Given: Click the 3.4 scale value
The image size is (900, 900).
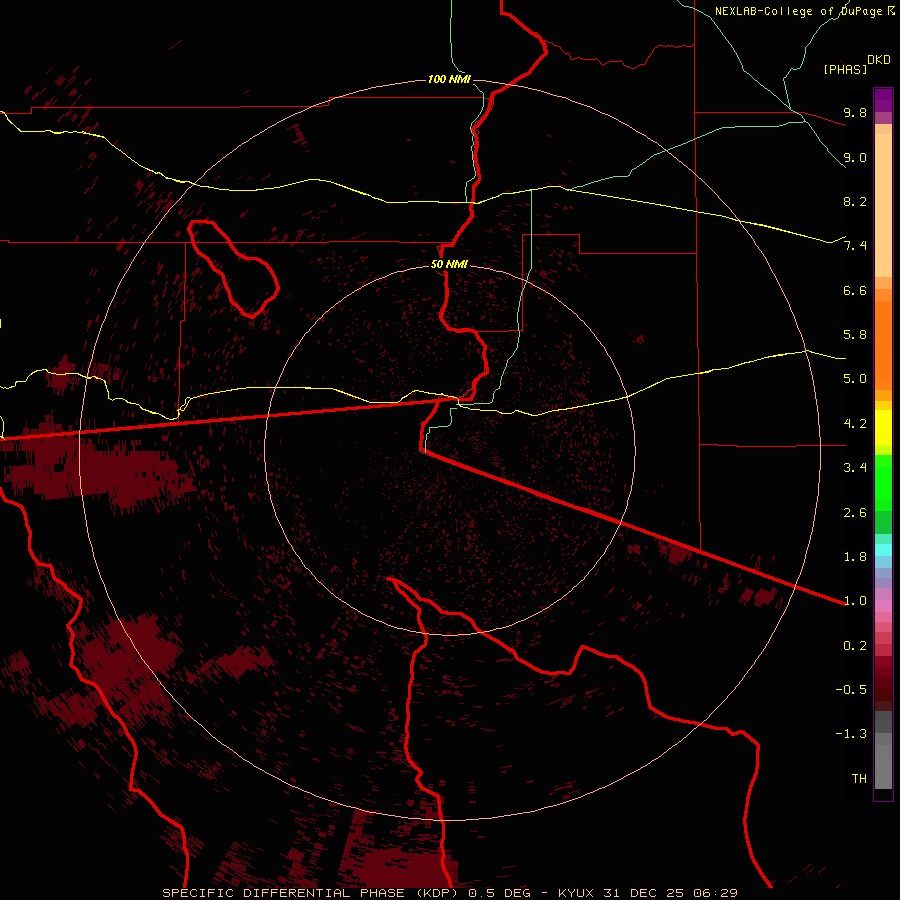Looking at the screenshot, I should coord(855,468).
